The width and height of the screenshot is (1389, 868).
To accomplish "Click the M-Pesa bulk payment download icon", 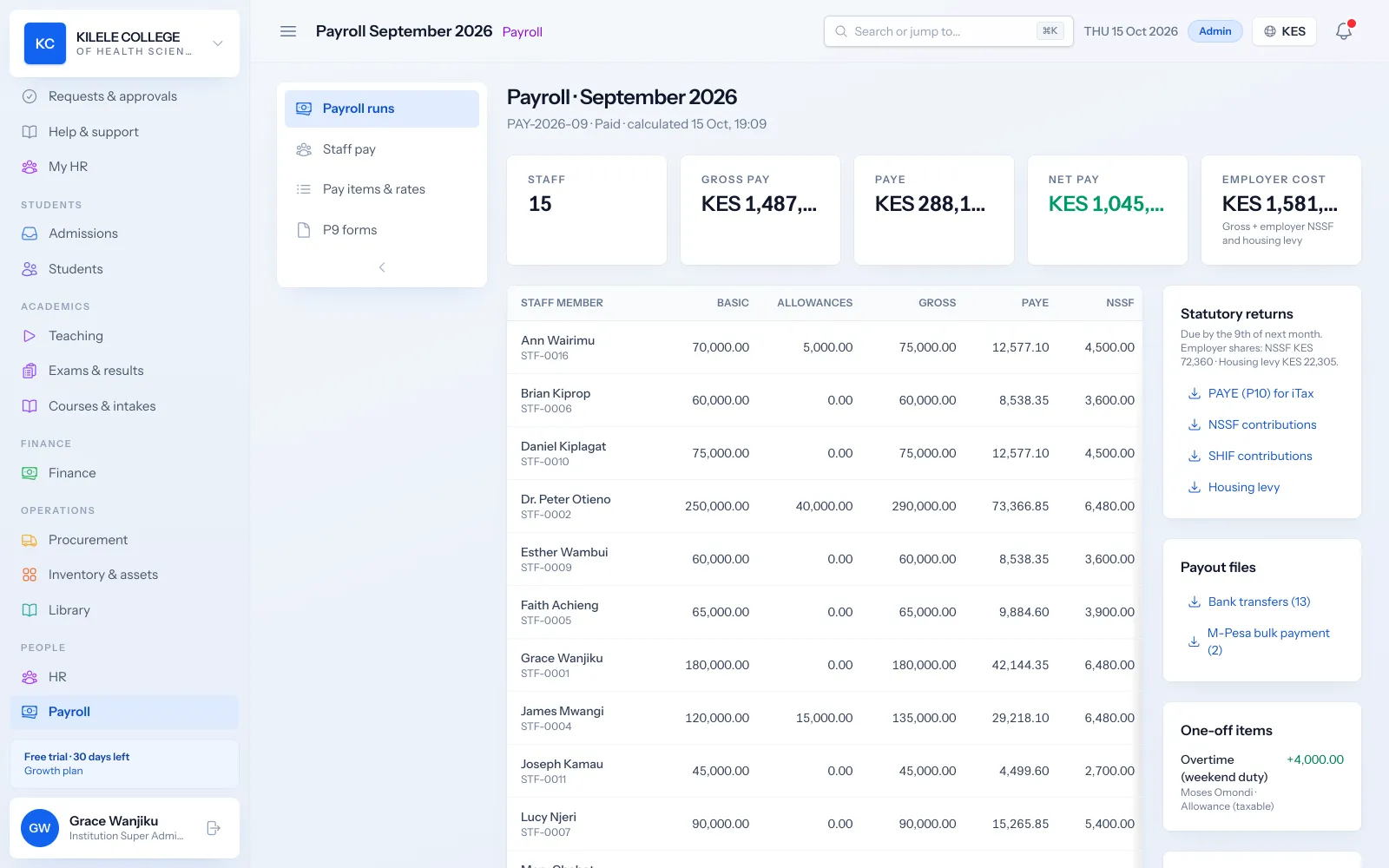I will click(1195, 641).
